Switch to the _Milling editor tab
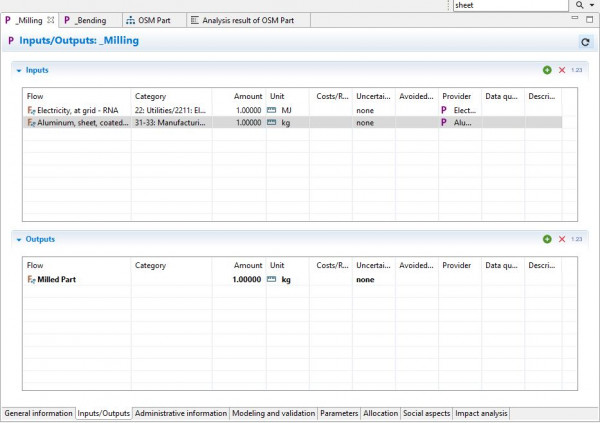Screen dimensions: 600x423 point(29,20)
